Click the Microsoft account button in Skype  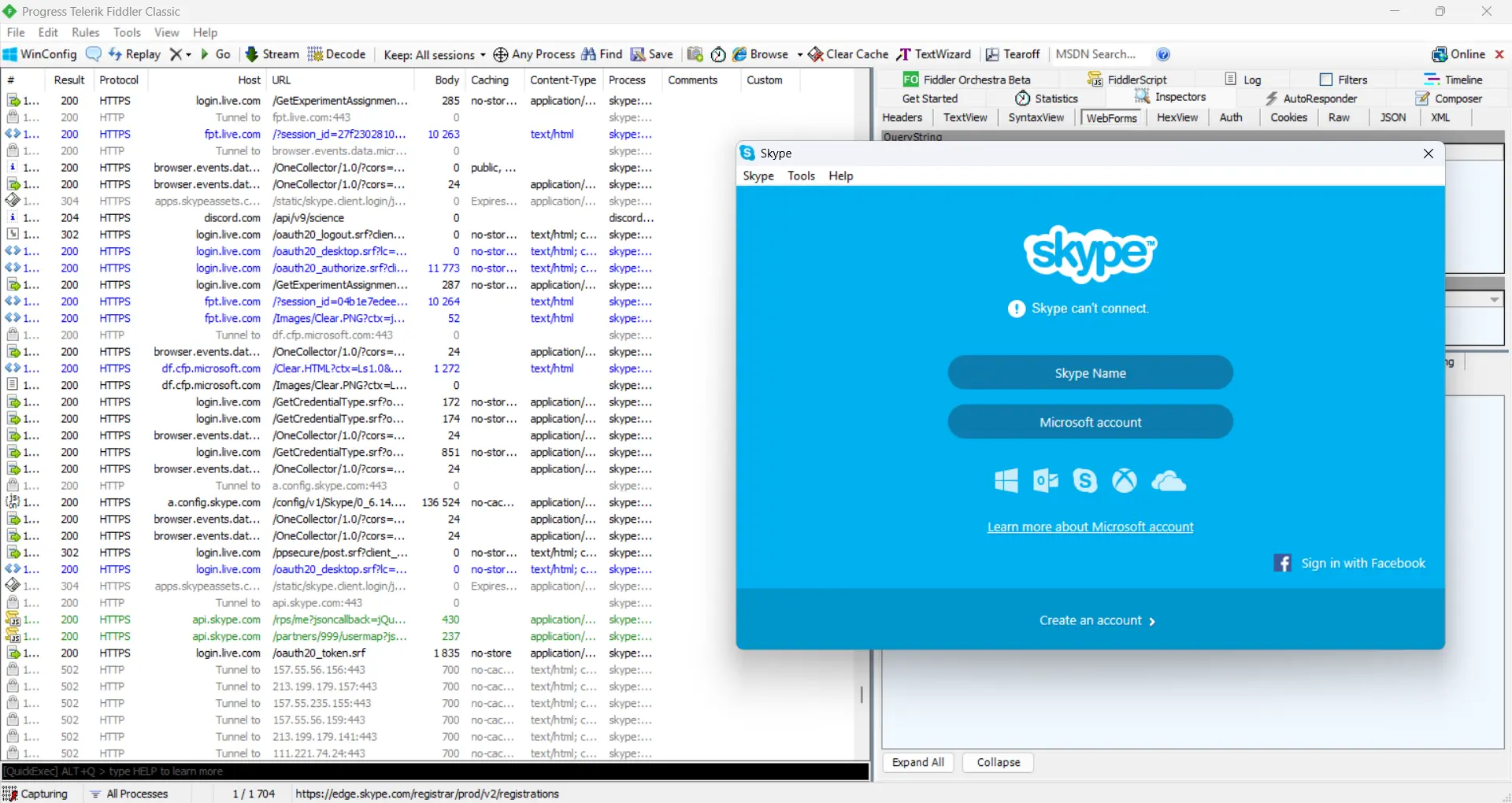point(1090,422)
